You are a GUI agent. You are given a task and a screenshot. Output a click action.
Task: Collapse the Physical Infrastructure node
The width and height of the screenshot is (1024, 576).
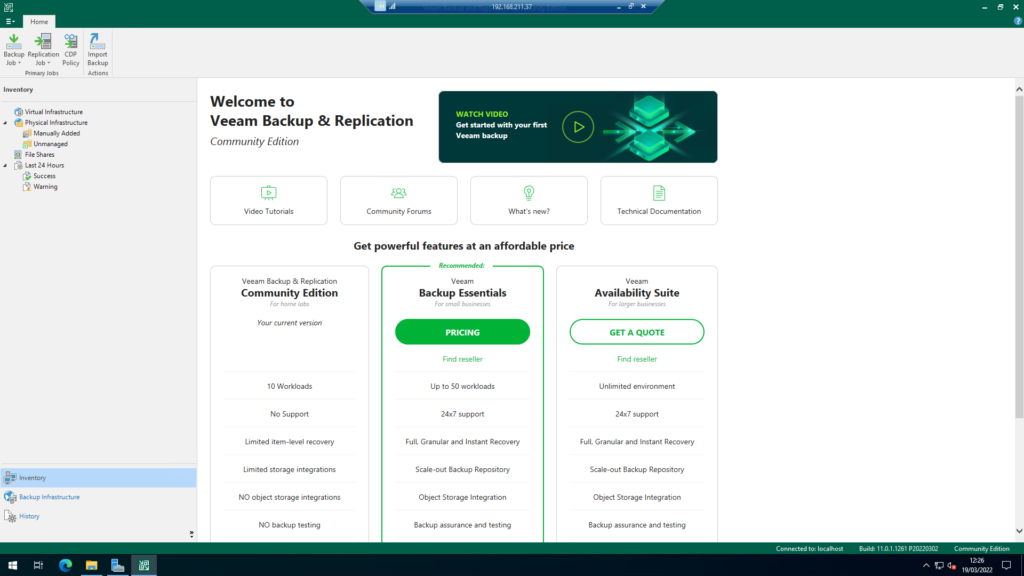click(x=6, y=123)
